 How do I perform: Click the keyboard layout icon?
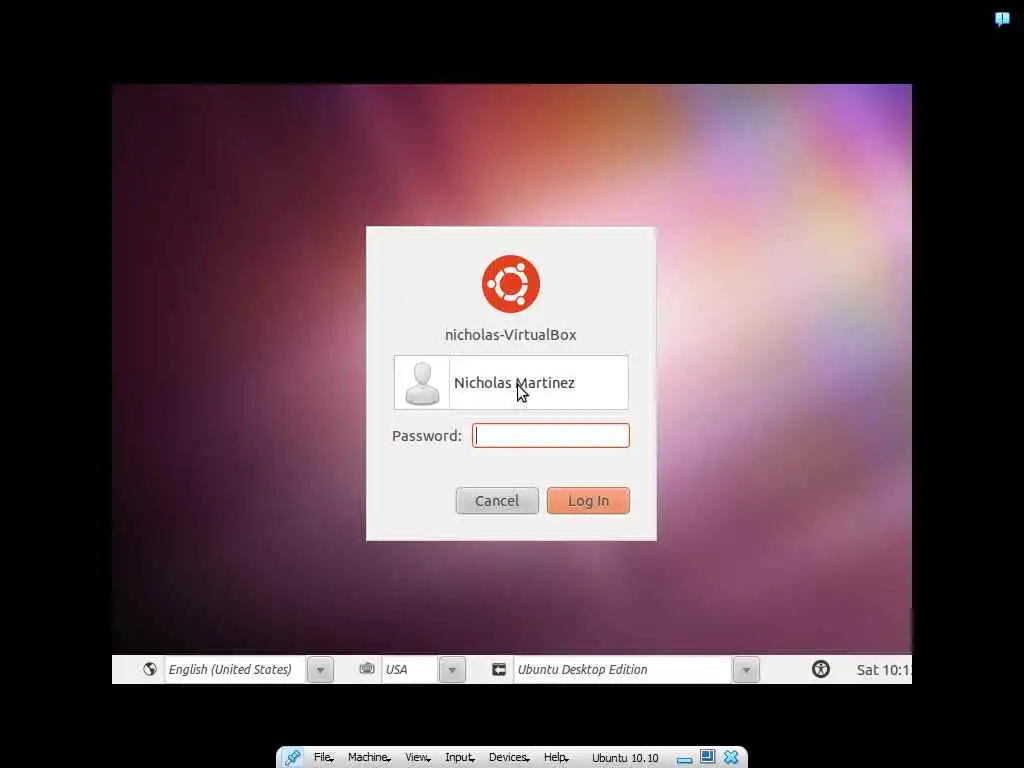pyautogui.click(x=367, y=668)
